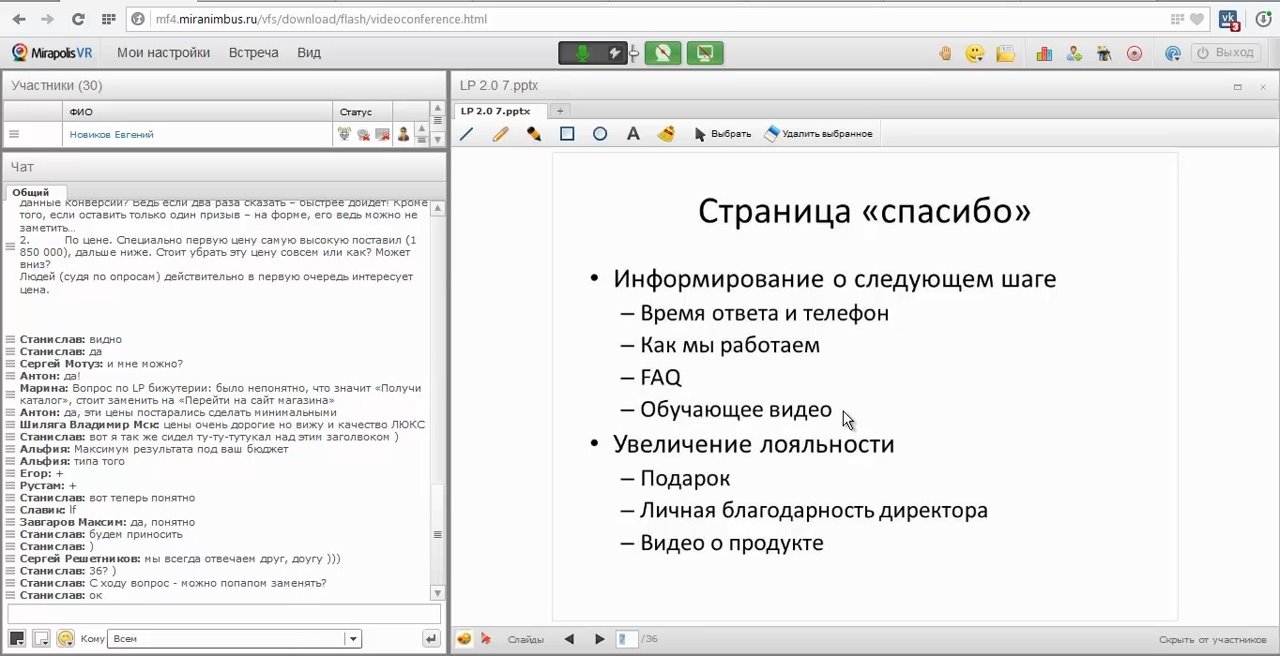The width and height of the screenshot is (1280, 656).
Task: Select the marker highlighter tool
Action: click(x=534, y=133)
